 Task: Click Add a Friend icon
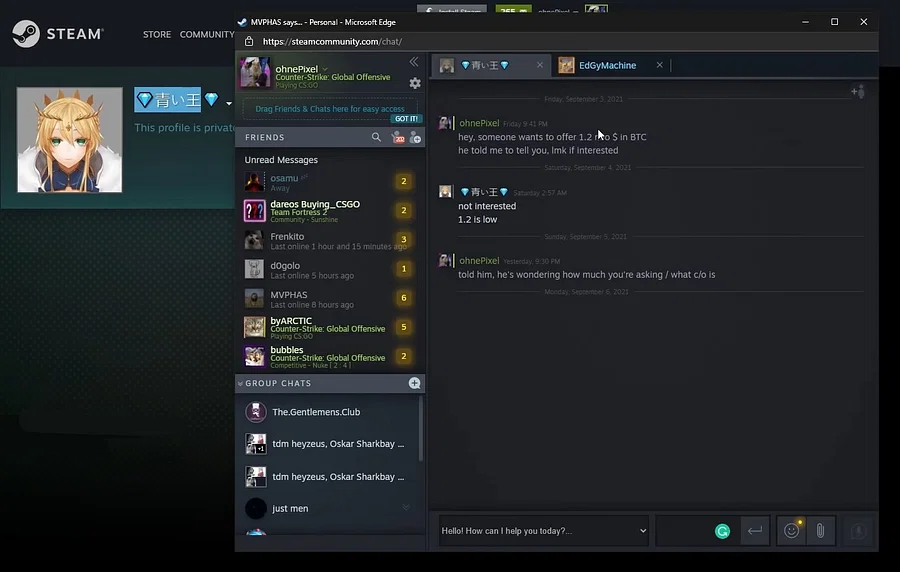(x=415, y=138)
